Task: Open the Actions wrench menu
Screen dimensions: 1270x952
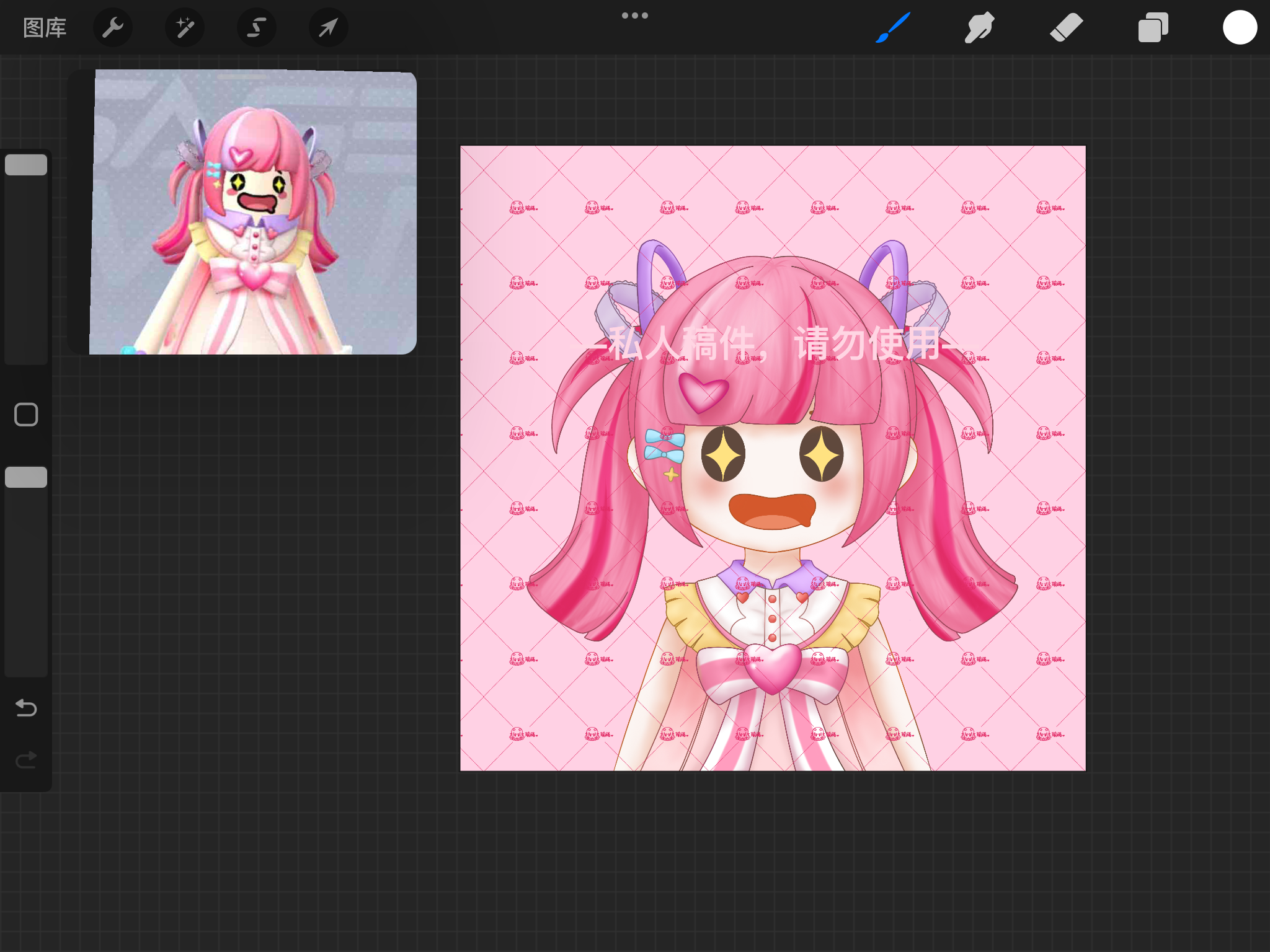Action: point(113,28)
